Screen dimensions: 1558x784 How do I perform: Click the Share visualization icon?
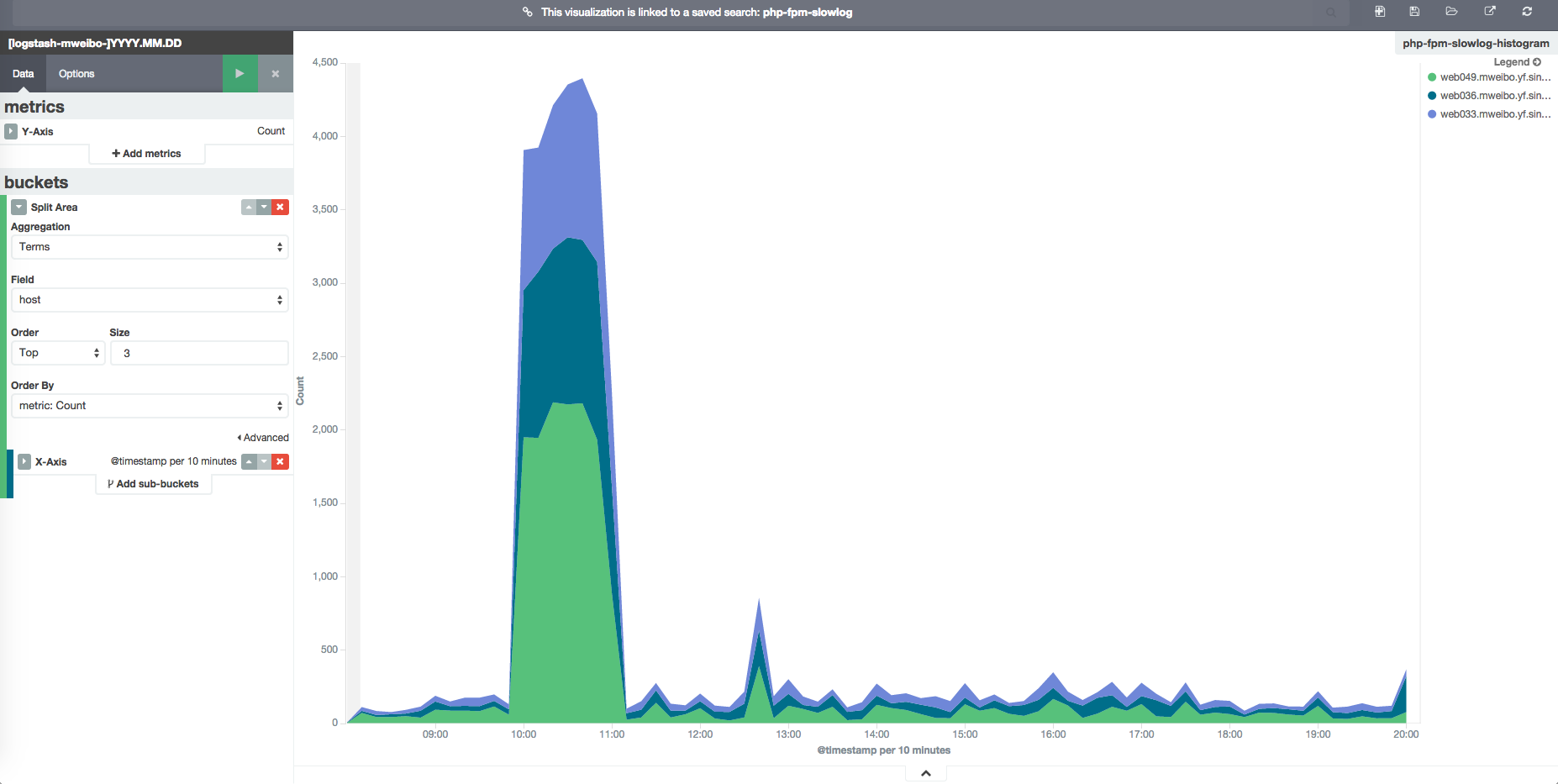(x=1490, y=12)
